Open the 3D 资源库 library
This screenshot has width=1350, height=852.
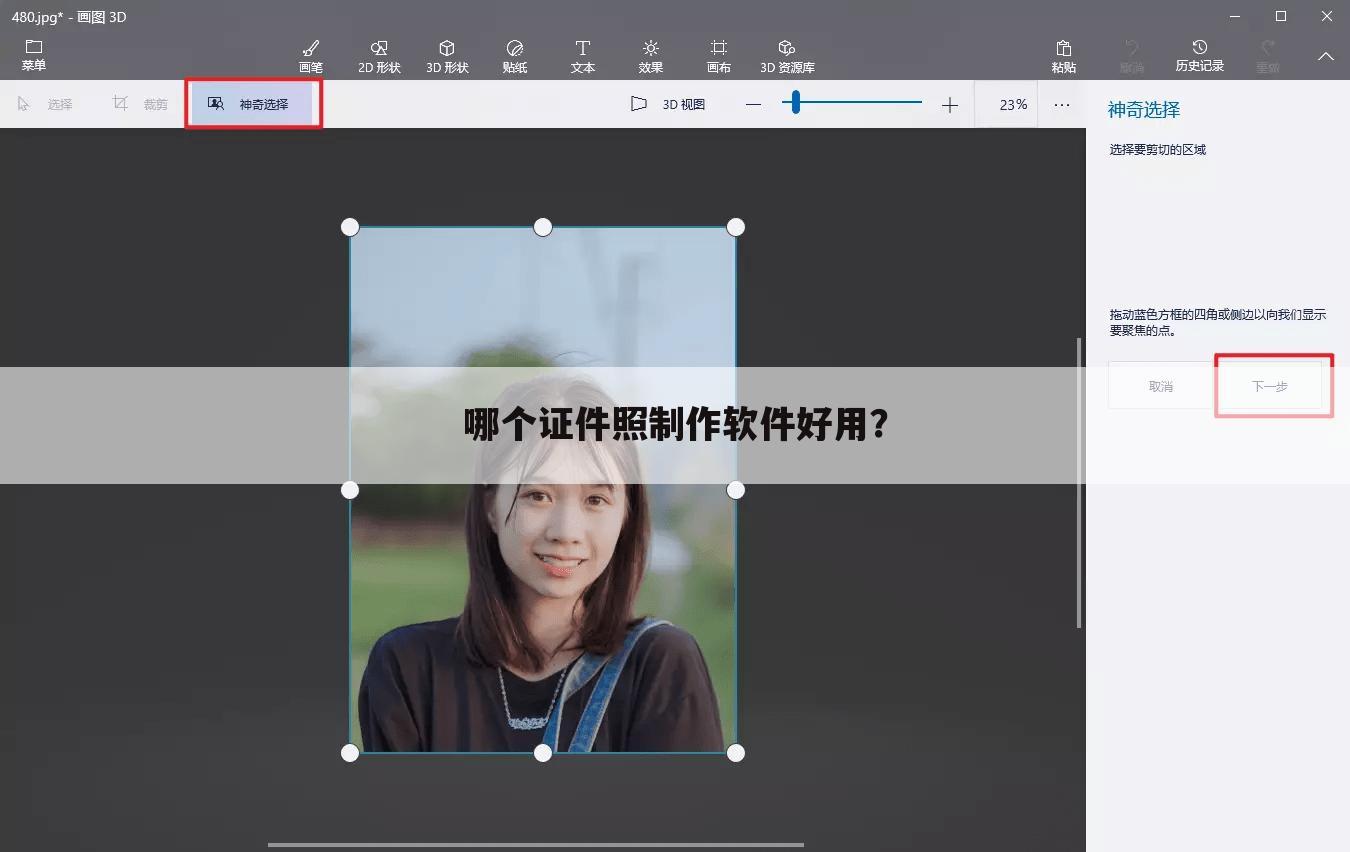click(x=787, y=56)
